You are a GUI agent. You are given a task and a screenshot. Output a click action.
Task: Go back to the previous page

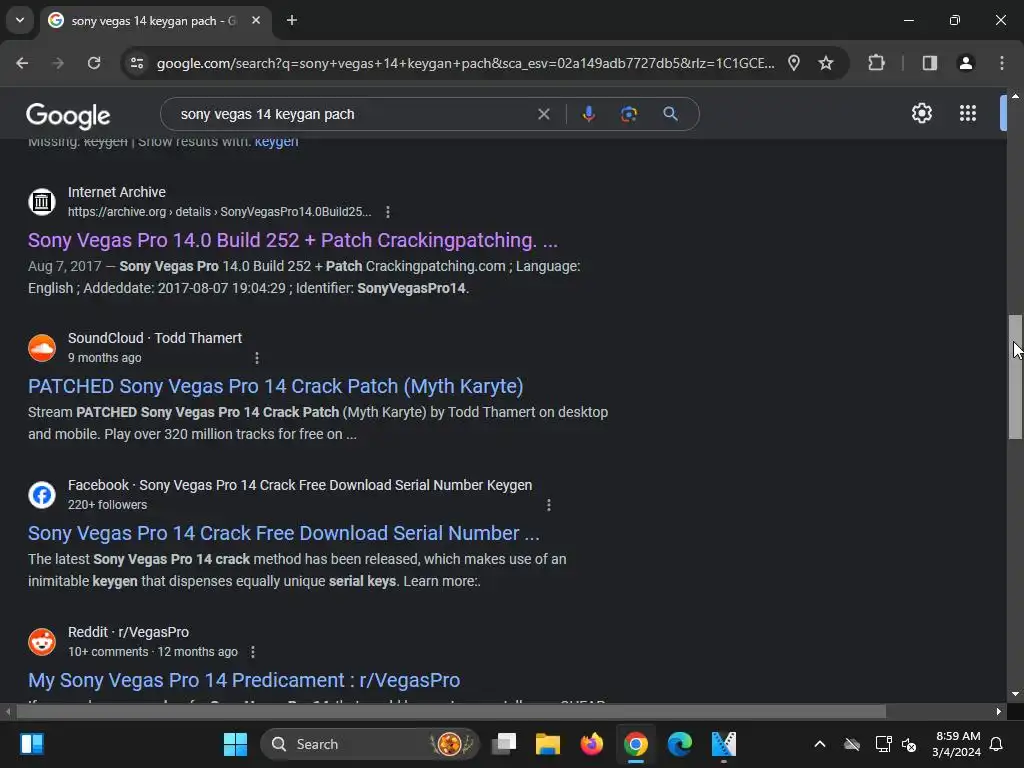pos(22,63)
